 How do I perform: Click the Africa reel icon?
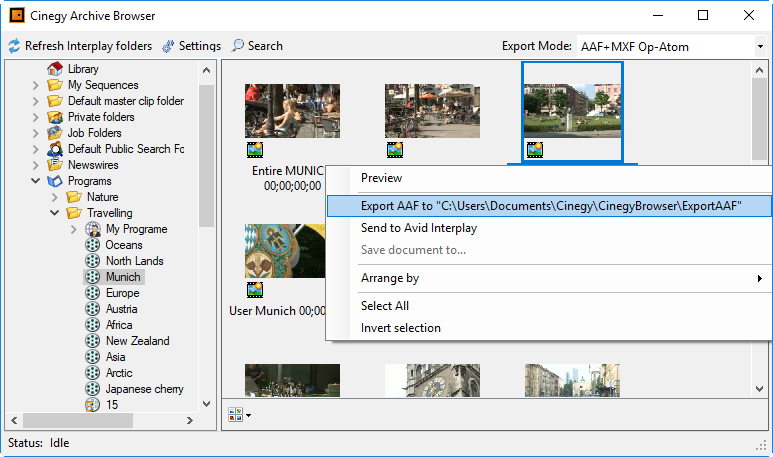93,325
